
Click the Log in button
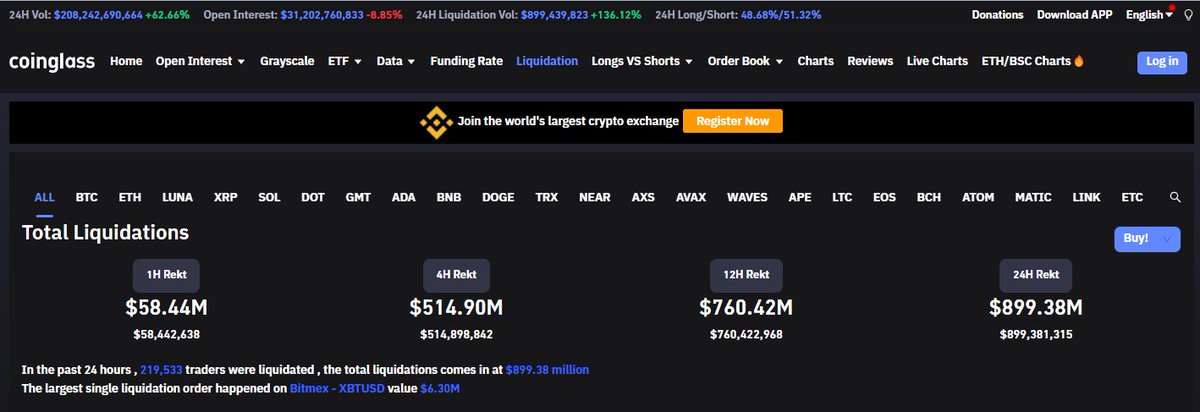pos(1162,62)
